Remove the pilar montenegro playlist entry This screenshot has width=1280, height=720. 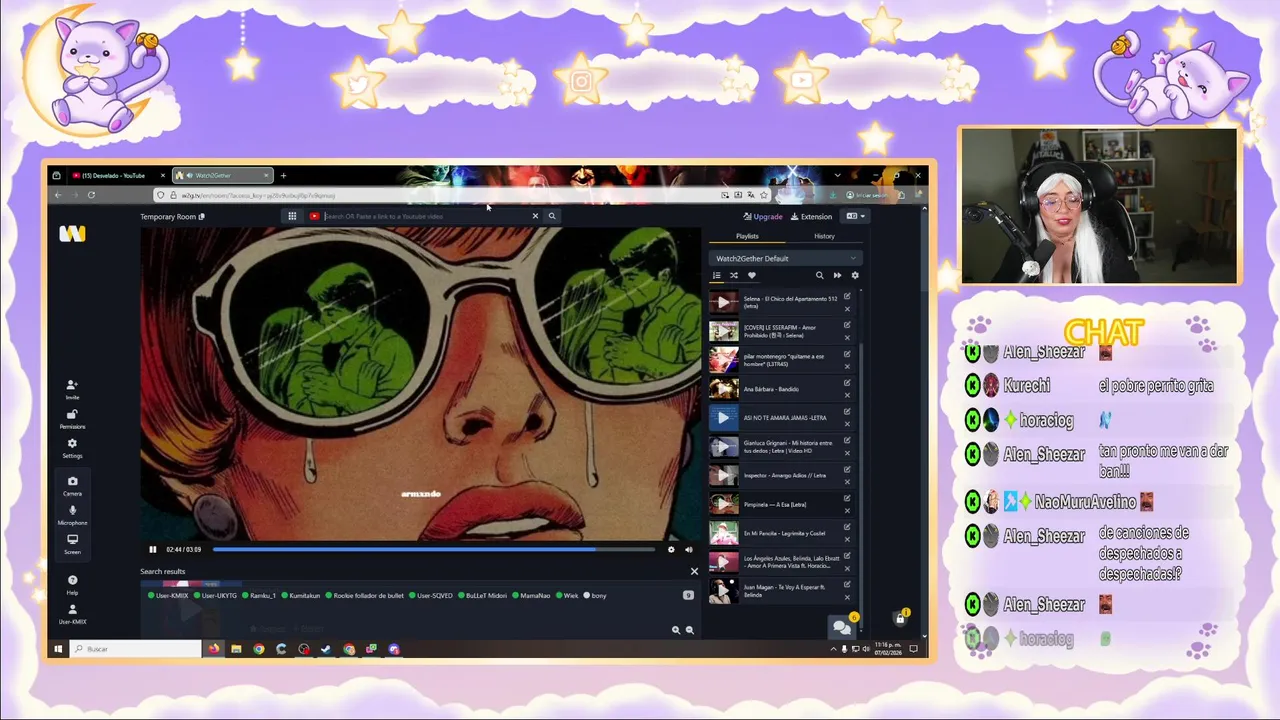(x=847, y=366)
